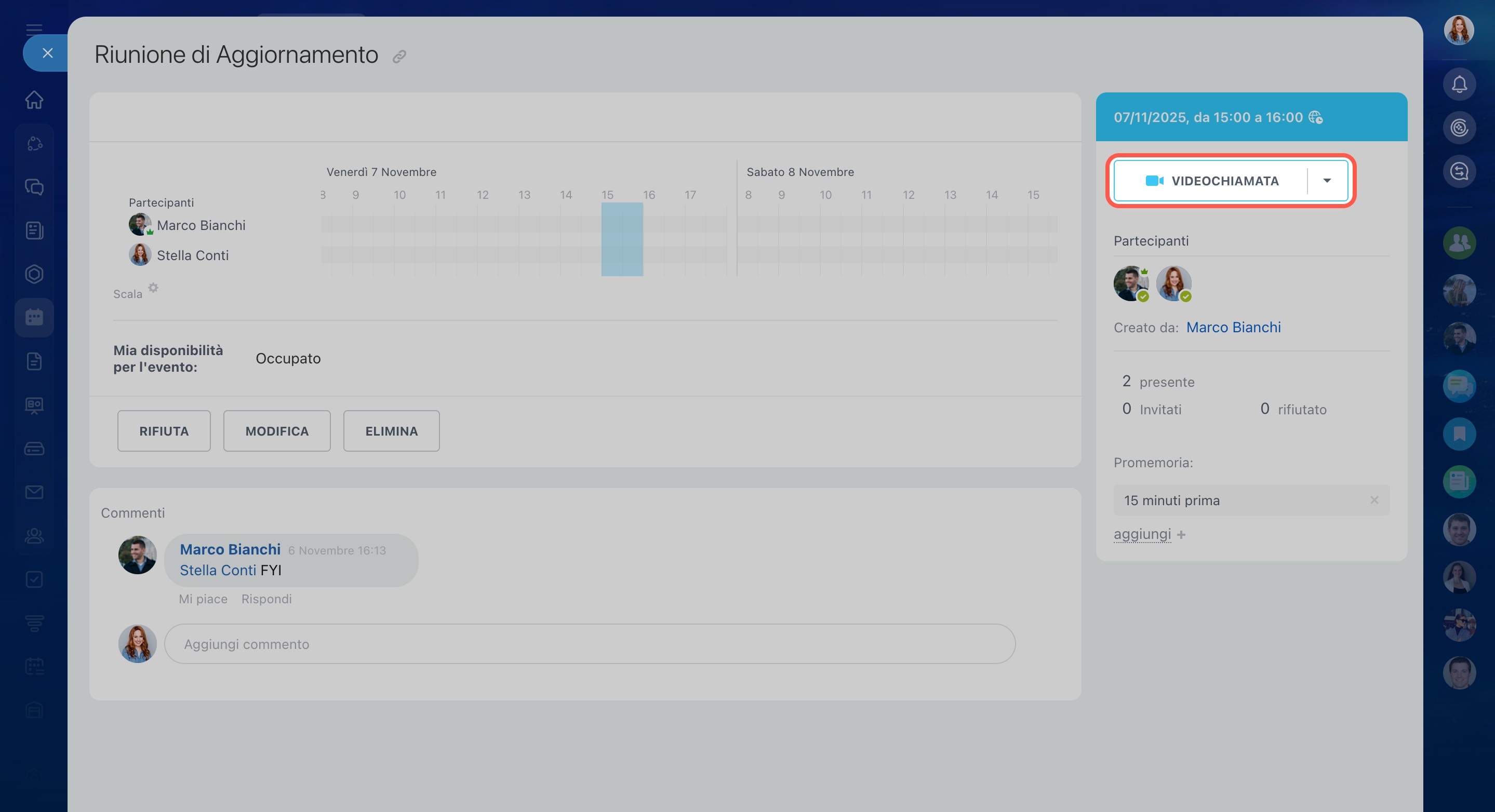Click the Modifica button

point(277,431)
